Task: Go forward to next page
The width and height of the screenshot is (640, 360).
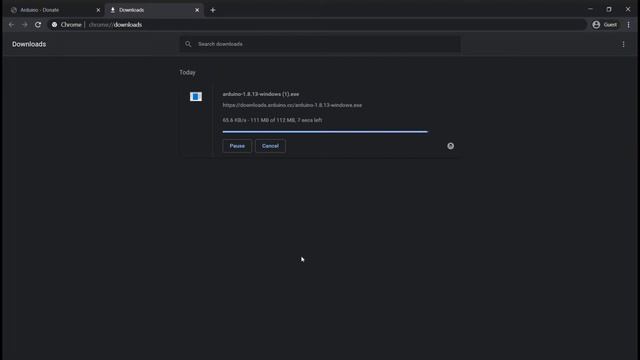Action: pyautogui.click(x=25, y=25)
